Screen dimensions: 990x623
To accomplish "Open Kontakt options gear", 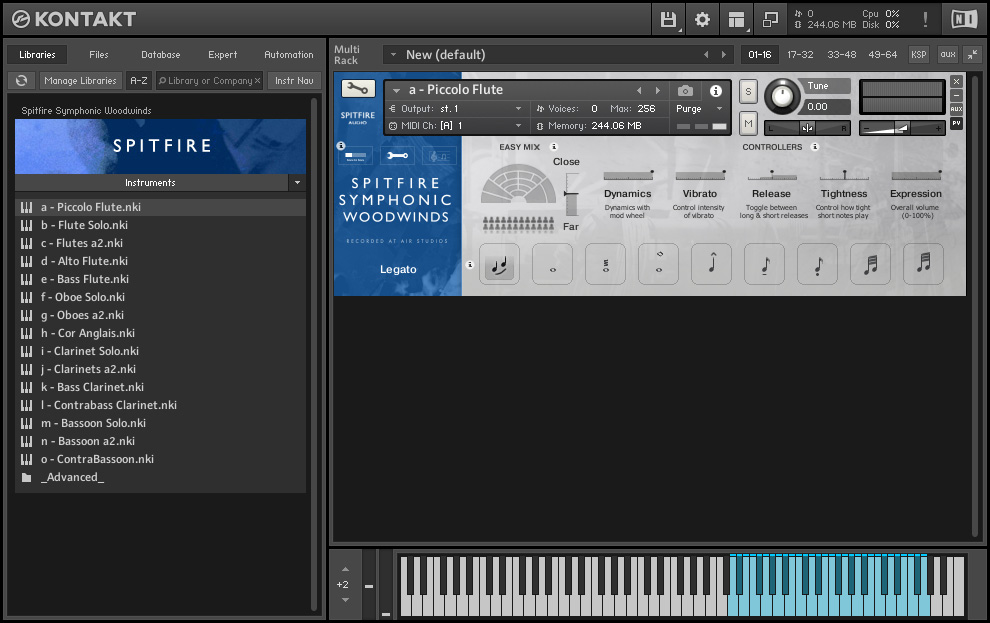I will (x=702, y=20).
